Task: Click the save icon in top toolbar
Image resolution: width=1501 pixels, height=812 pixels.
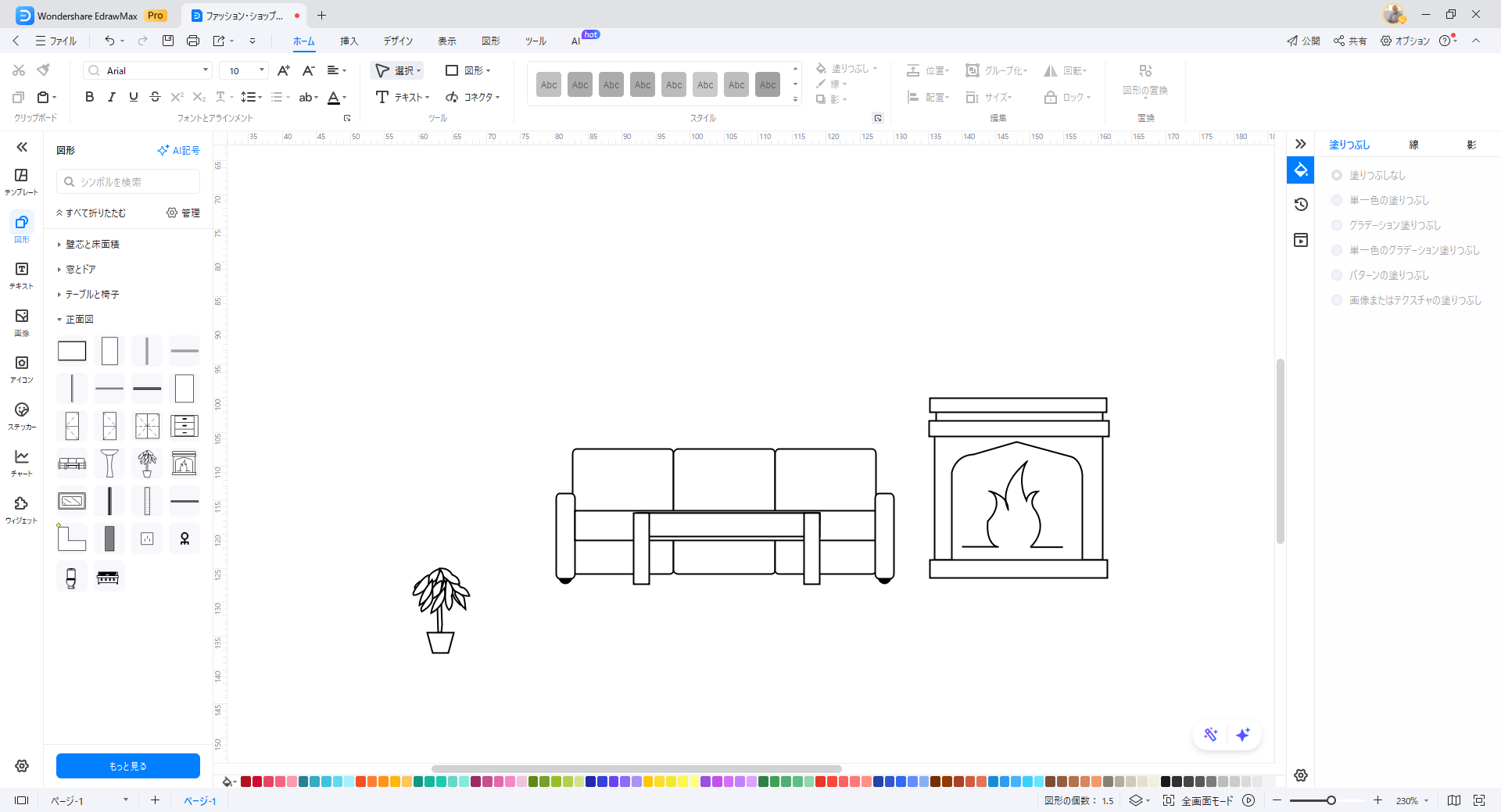Action: pyautogui.click(x=167, y=41)
